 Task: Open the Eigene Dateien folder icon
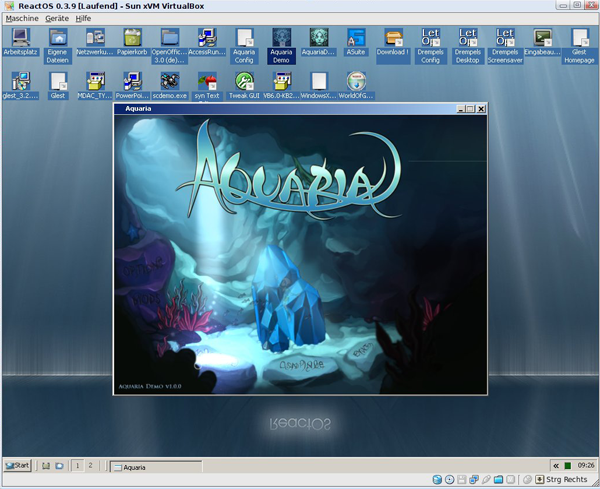[x=57, y=39]
